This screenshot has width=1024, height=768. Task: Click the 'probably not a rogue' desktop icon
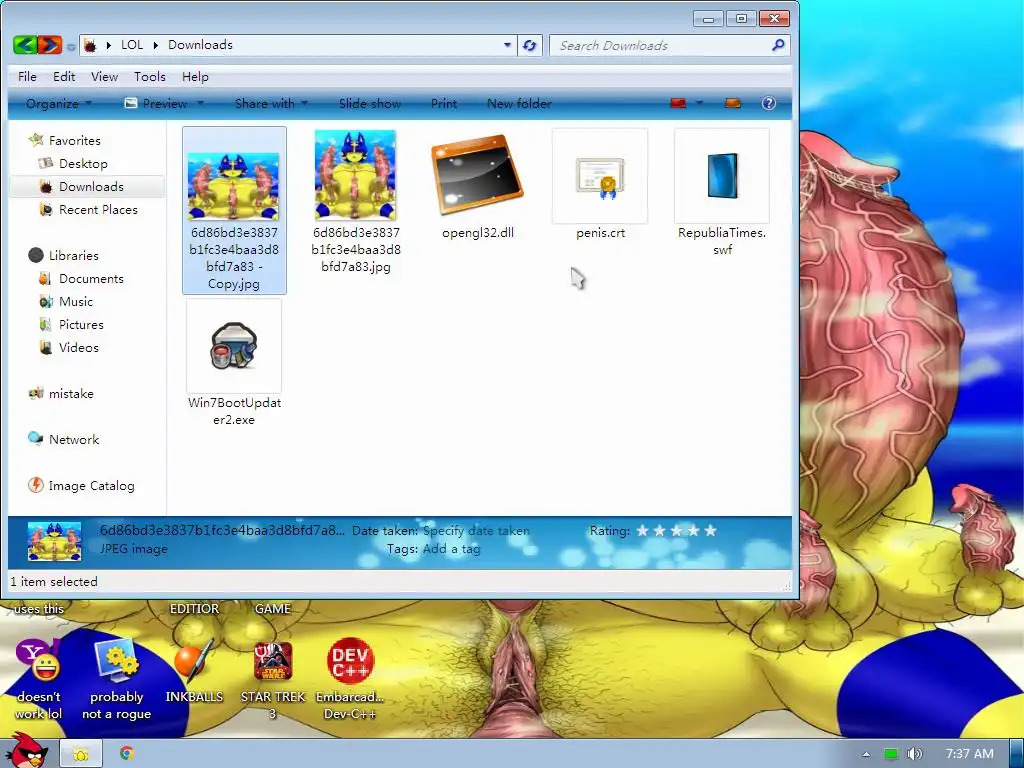click(116, 679)
